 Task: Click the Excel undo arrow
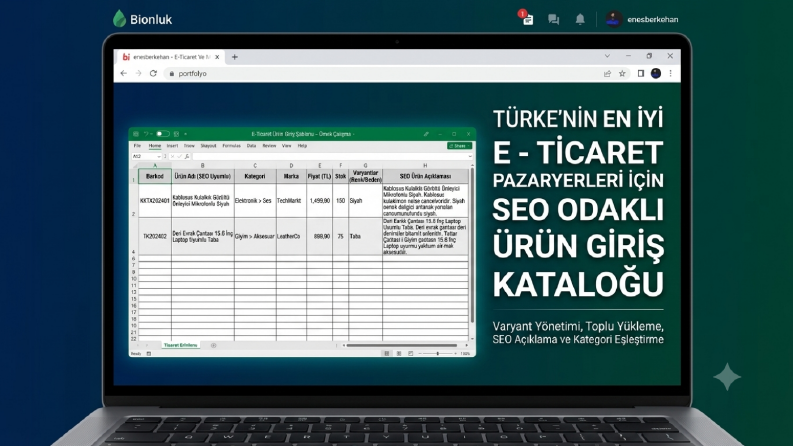tap(146, 134)
